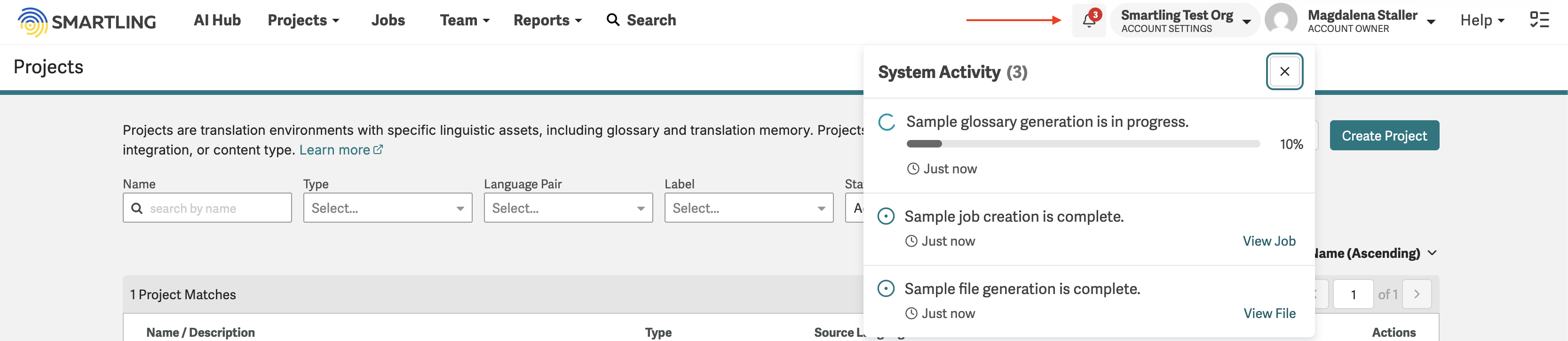Image resolution: width=1568 pixels, height=341 pixels.
Task: Click Create Project button
Action: [x=1384, y=136]
